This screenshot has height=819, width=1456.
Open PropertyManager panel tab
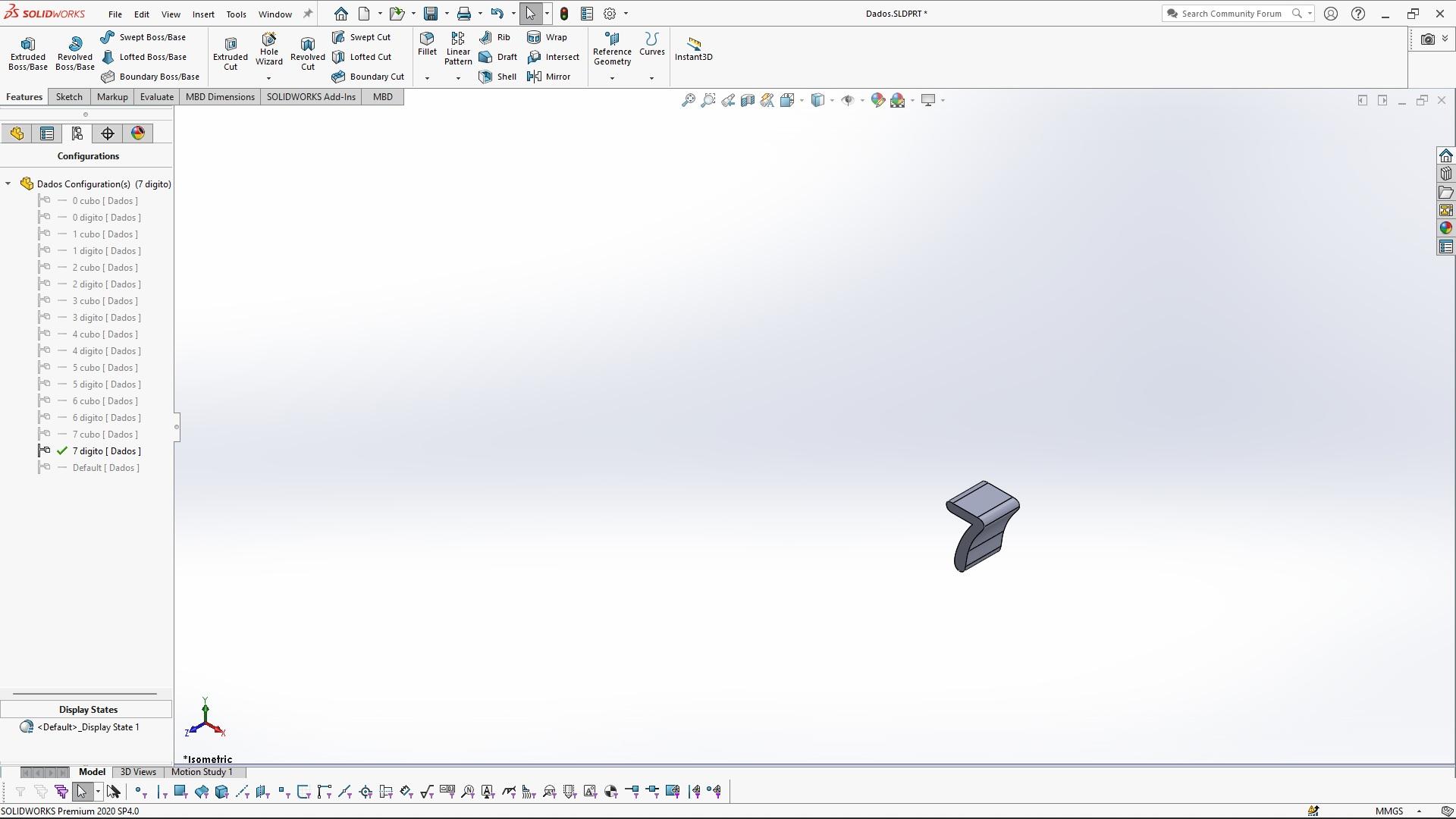coord(47,133)
